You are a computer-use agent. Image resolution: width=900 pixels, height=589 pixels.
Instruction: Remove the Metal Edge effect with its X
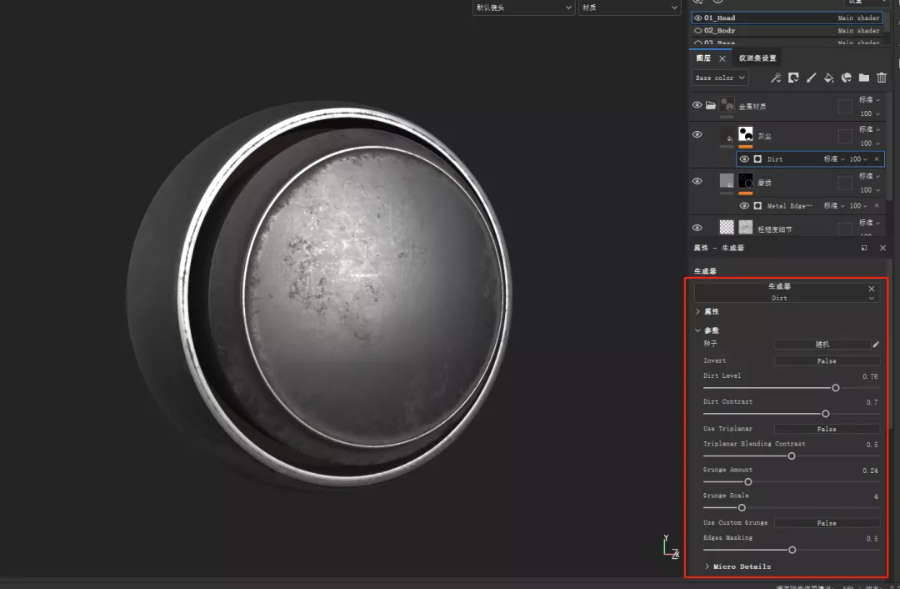(876, 206)
